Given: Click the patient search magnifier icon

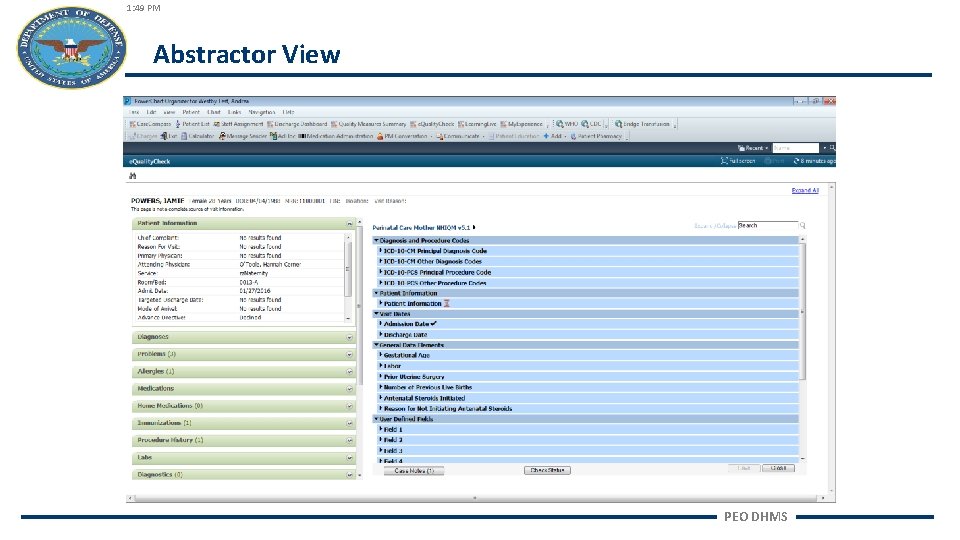Looking at the screenshot, I should tap(832, 148).
